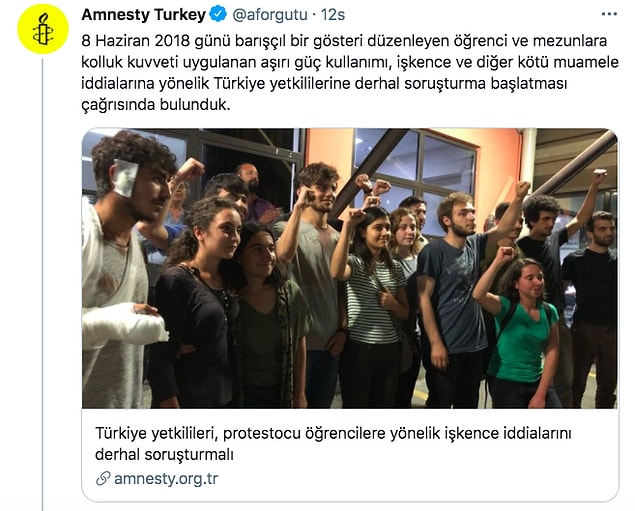Open the protest group photo in the card
Image resolution: width=635 pixels, height=511 pixels.
point(350,268)
